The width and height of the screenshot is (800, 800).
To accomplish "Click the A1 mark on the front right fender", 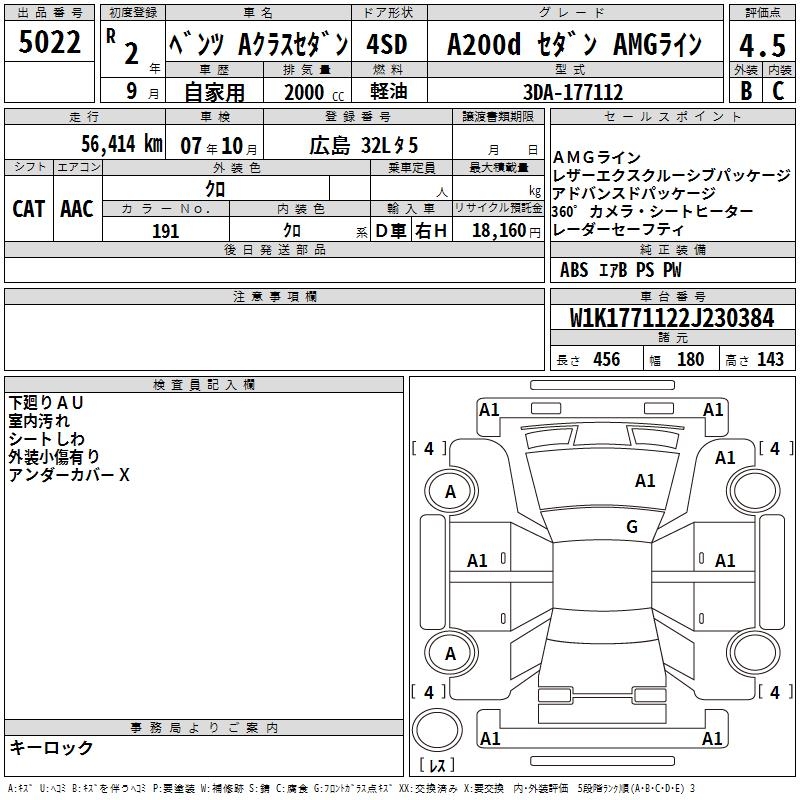I will click(x=725, y=458).
